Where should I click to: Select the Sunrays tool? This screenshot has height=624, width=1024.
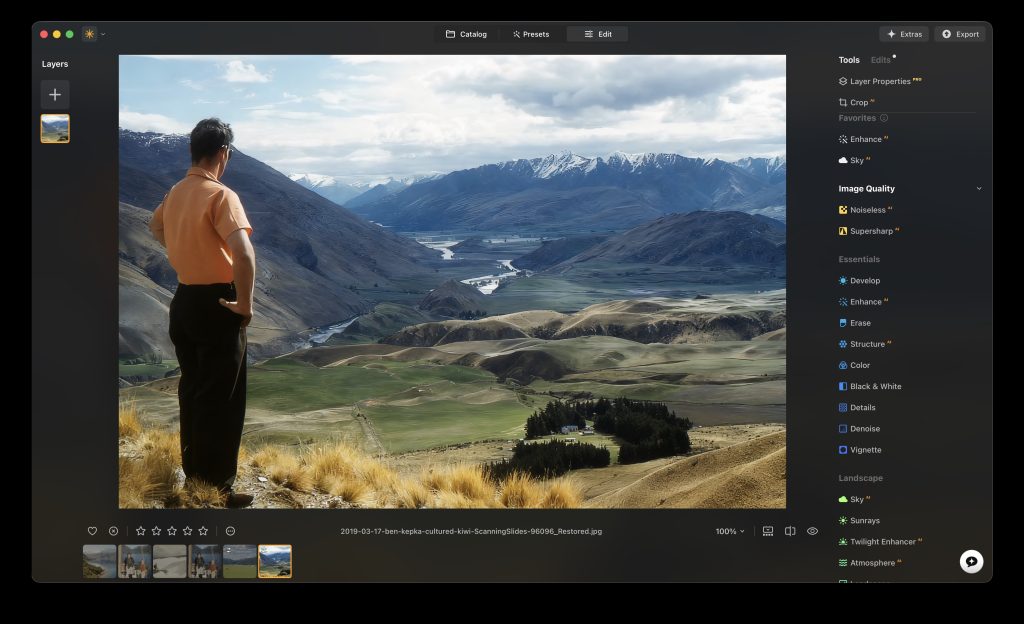tap(862, 519)
